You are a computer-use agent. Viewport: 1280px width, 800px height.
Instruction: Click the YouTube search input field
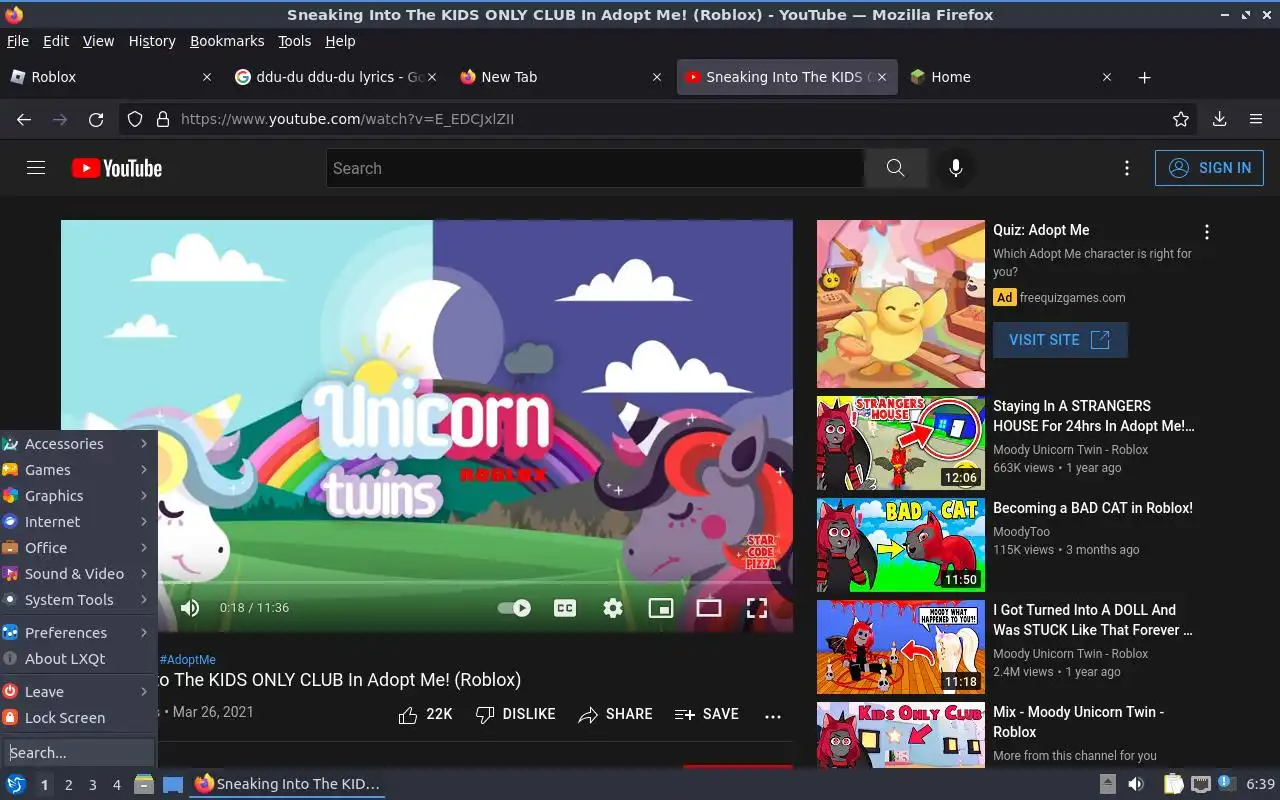pos(595,168)
